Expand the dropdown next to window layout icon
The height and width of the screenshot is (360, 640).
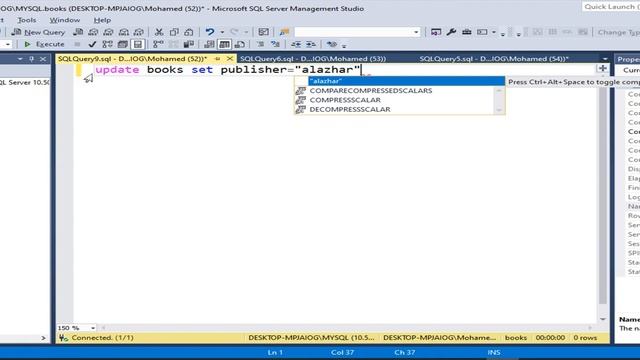coord(494,32)
